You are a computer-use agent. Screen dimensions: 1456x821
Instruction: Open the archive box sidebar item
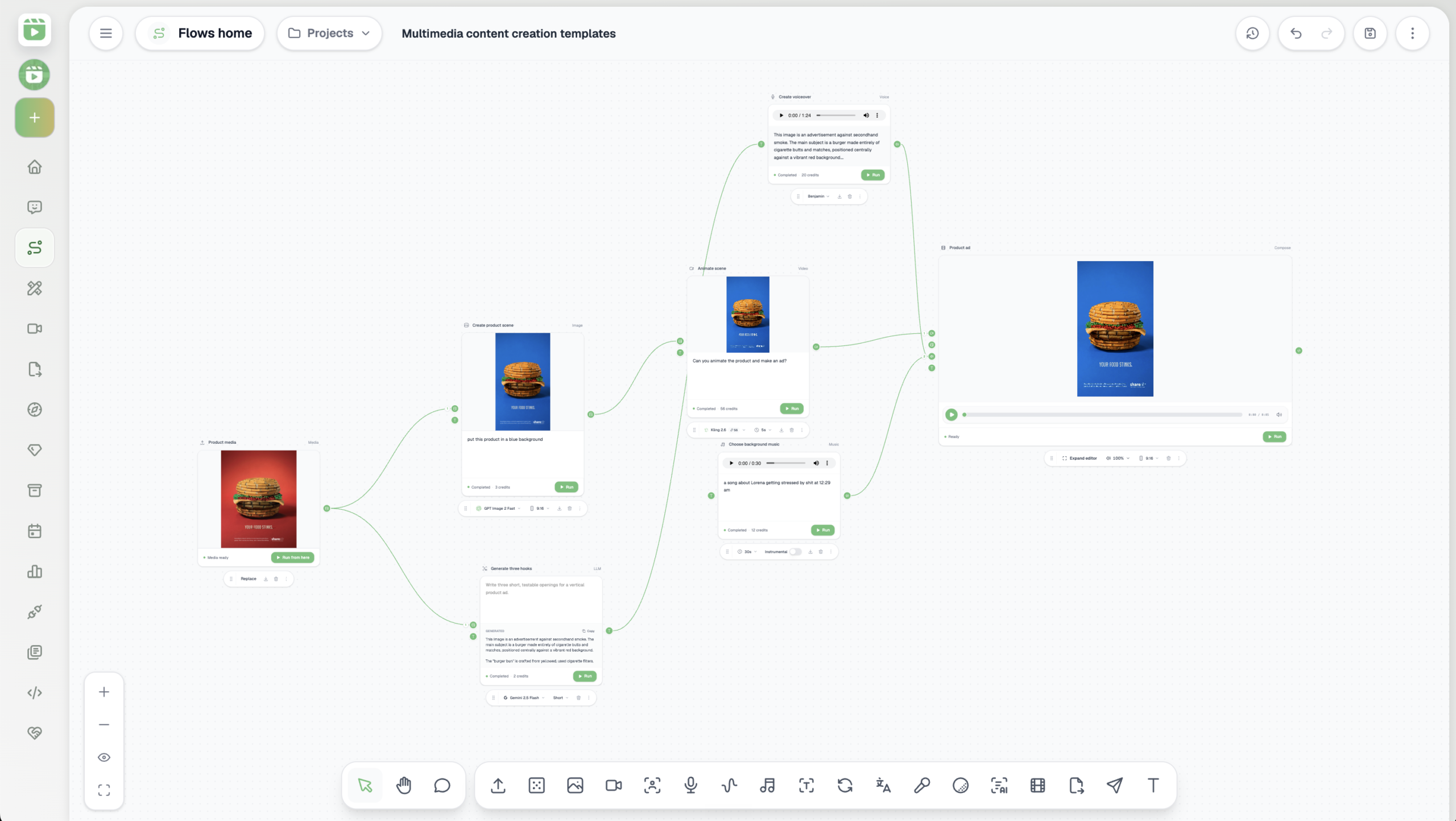coord(35,490)
